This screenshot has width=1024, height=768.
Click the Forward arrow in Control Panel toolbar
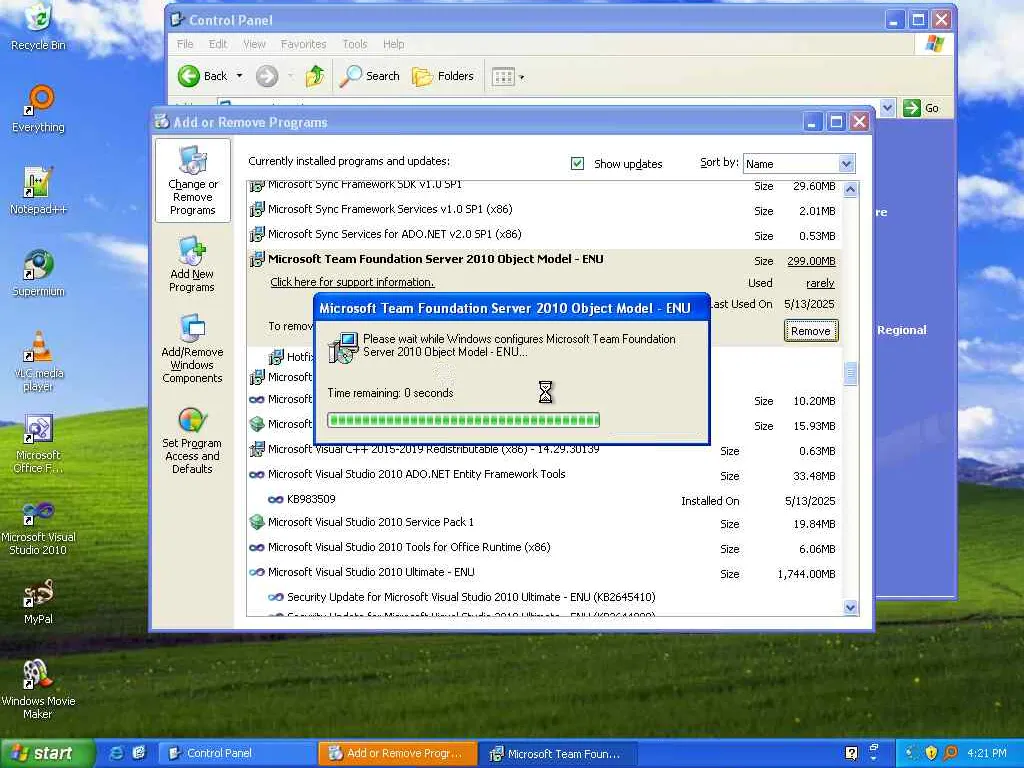click(266, 76)
